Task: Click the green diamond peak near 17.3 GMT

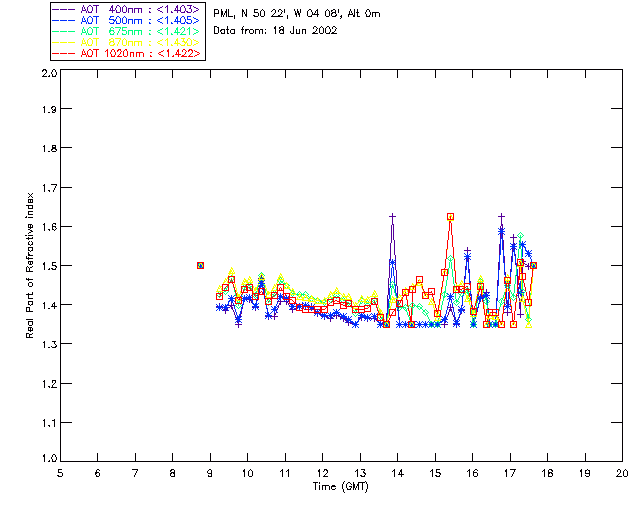Action: 520,236
